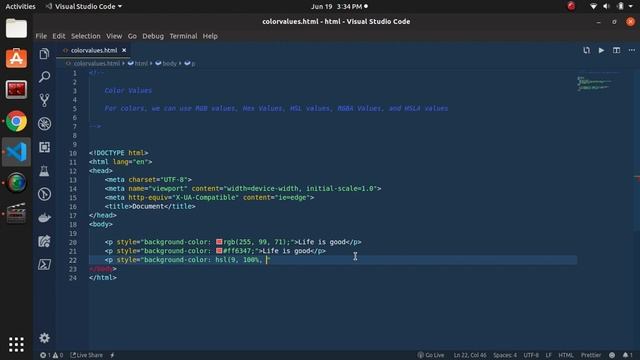640x360 pixels.
Task: Change encoding via UTF-8 status item
Action: click(x=531, y=355)
